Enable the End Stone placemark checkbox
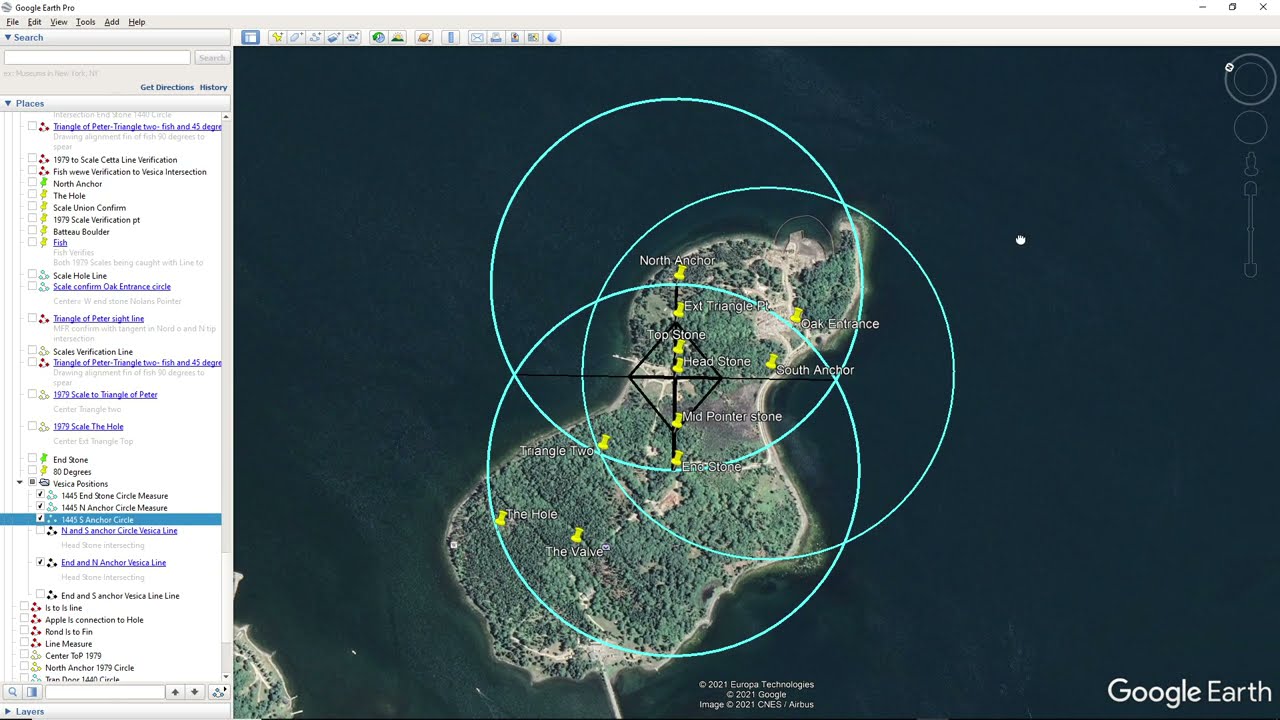 tap(32, 459)
